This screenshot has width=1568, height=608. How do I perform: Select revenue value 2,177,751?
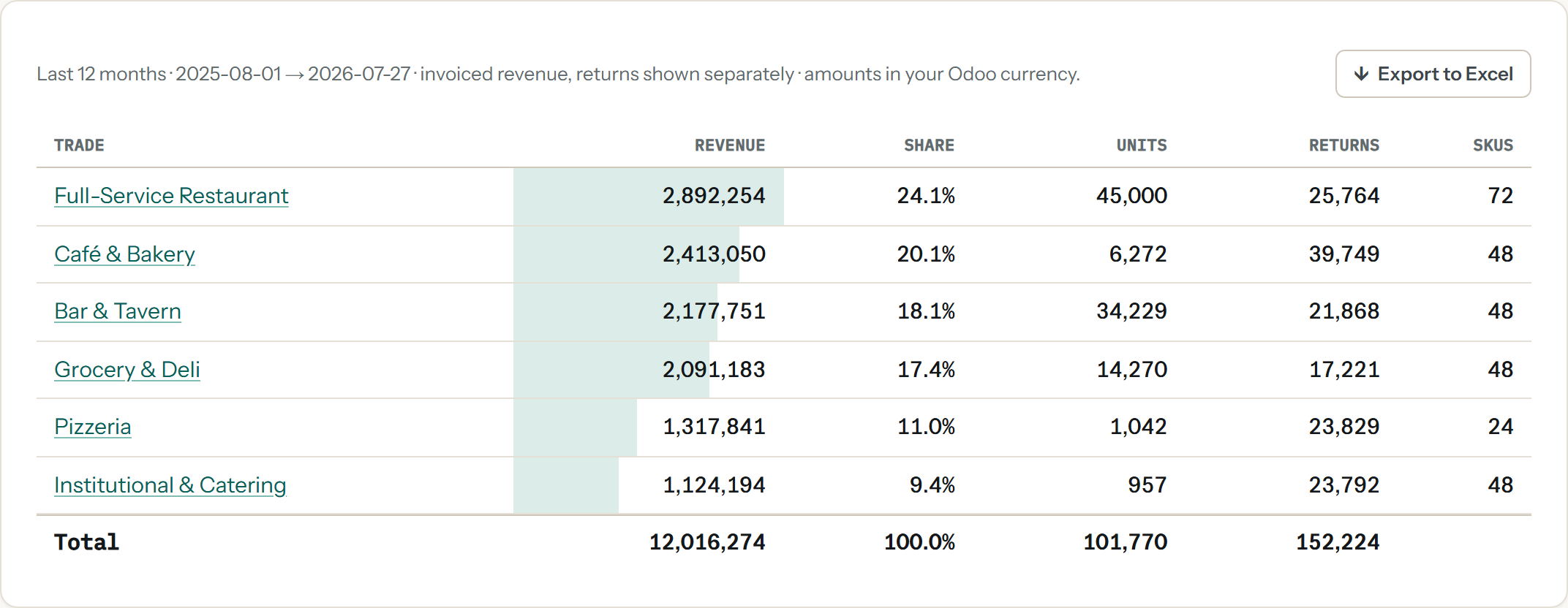714,311
